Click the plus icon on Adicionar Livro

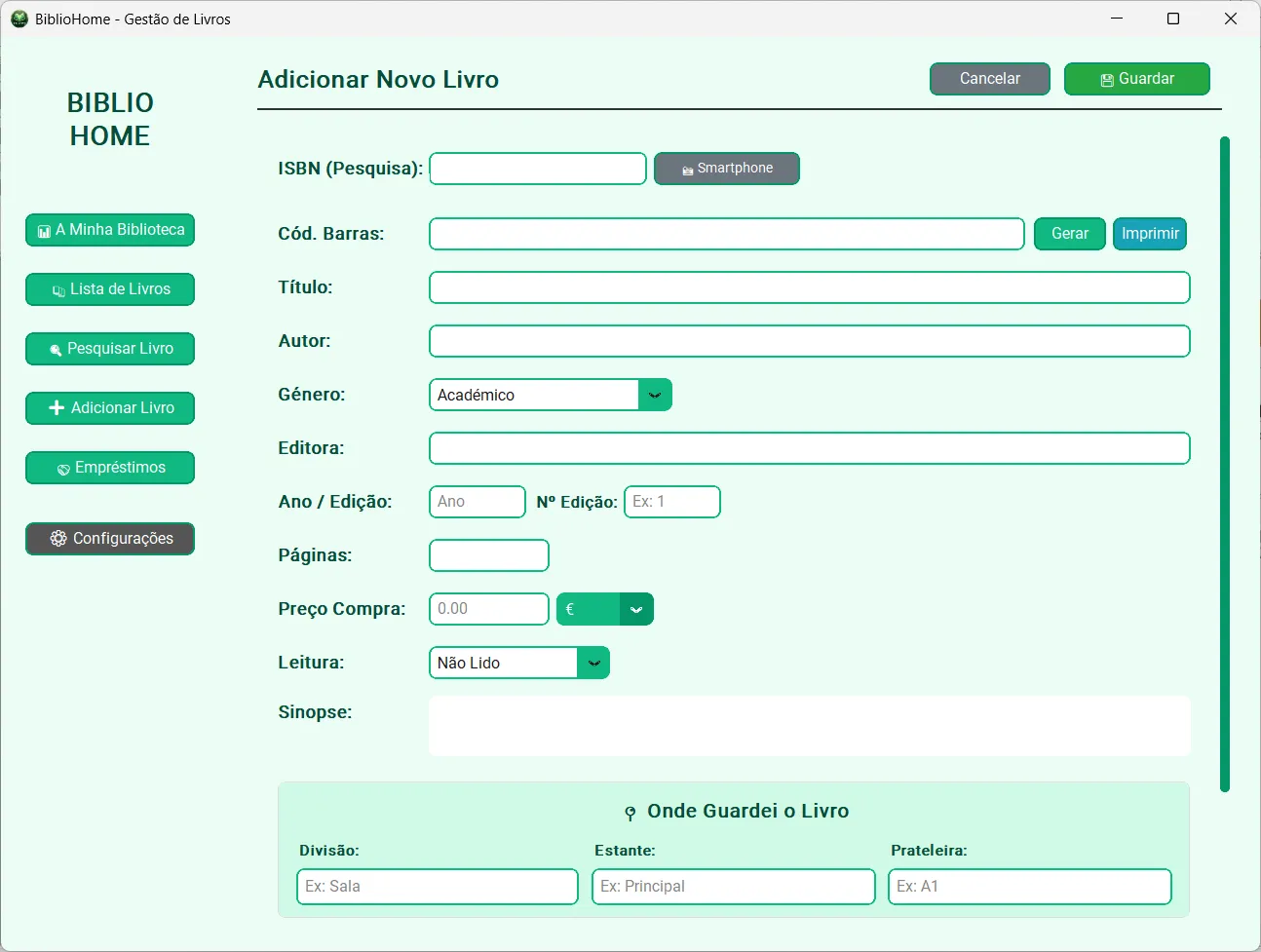(55, 407)
